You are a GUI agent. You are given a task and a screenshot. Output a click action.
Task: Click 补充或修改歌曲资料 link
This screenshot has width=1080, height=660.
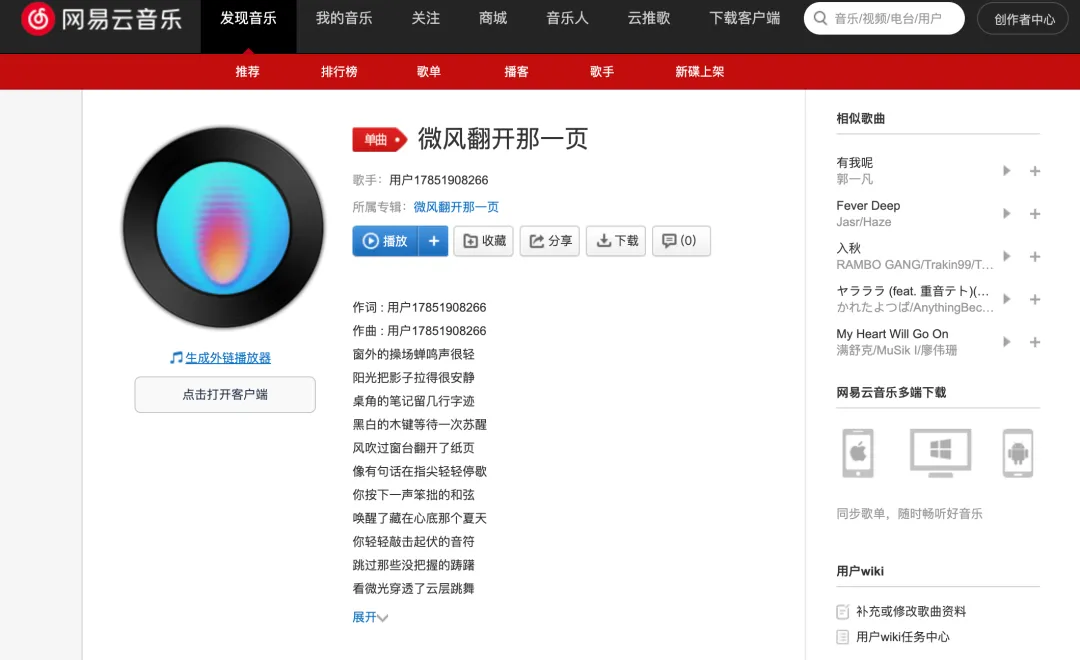point(911,611)
